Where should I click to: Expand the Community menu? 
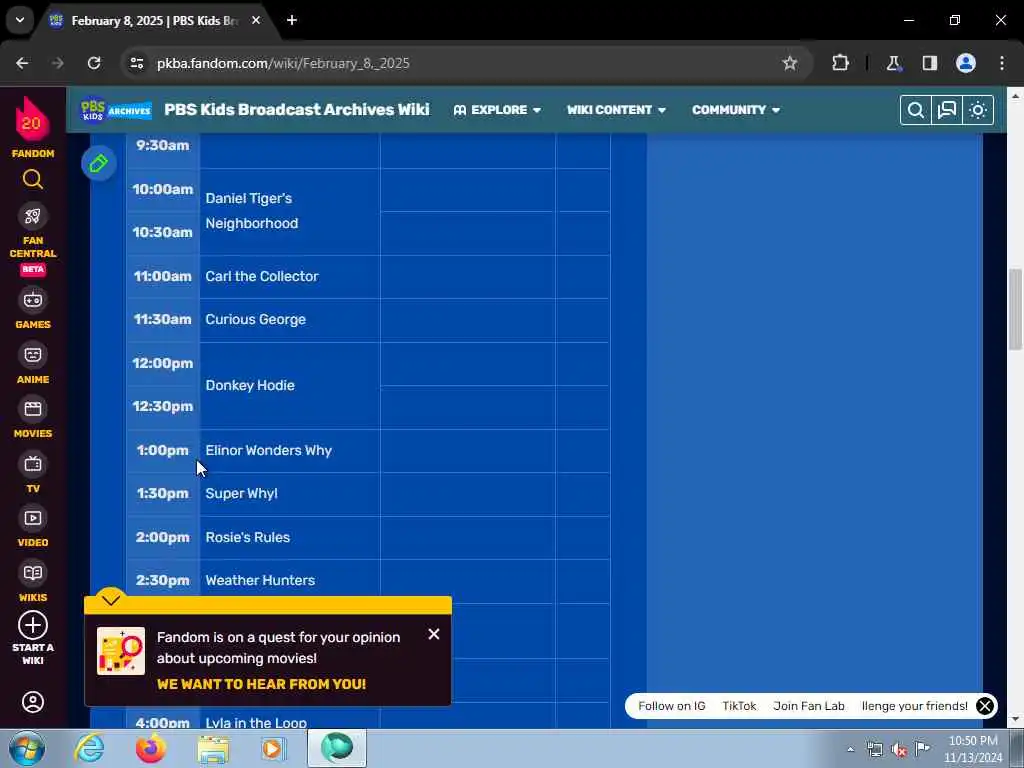point(736,110)
